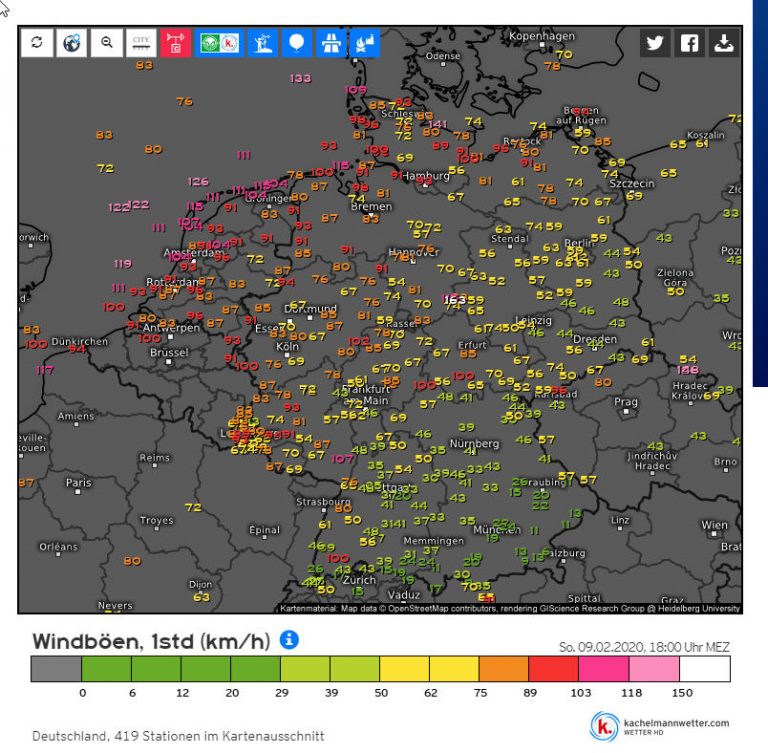The height and width of the screenshot is (753, 768).
Task: Select the motorway stations icon
Action: pos(331,43)
